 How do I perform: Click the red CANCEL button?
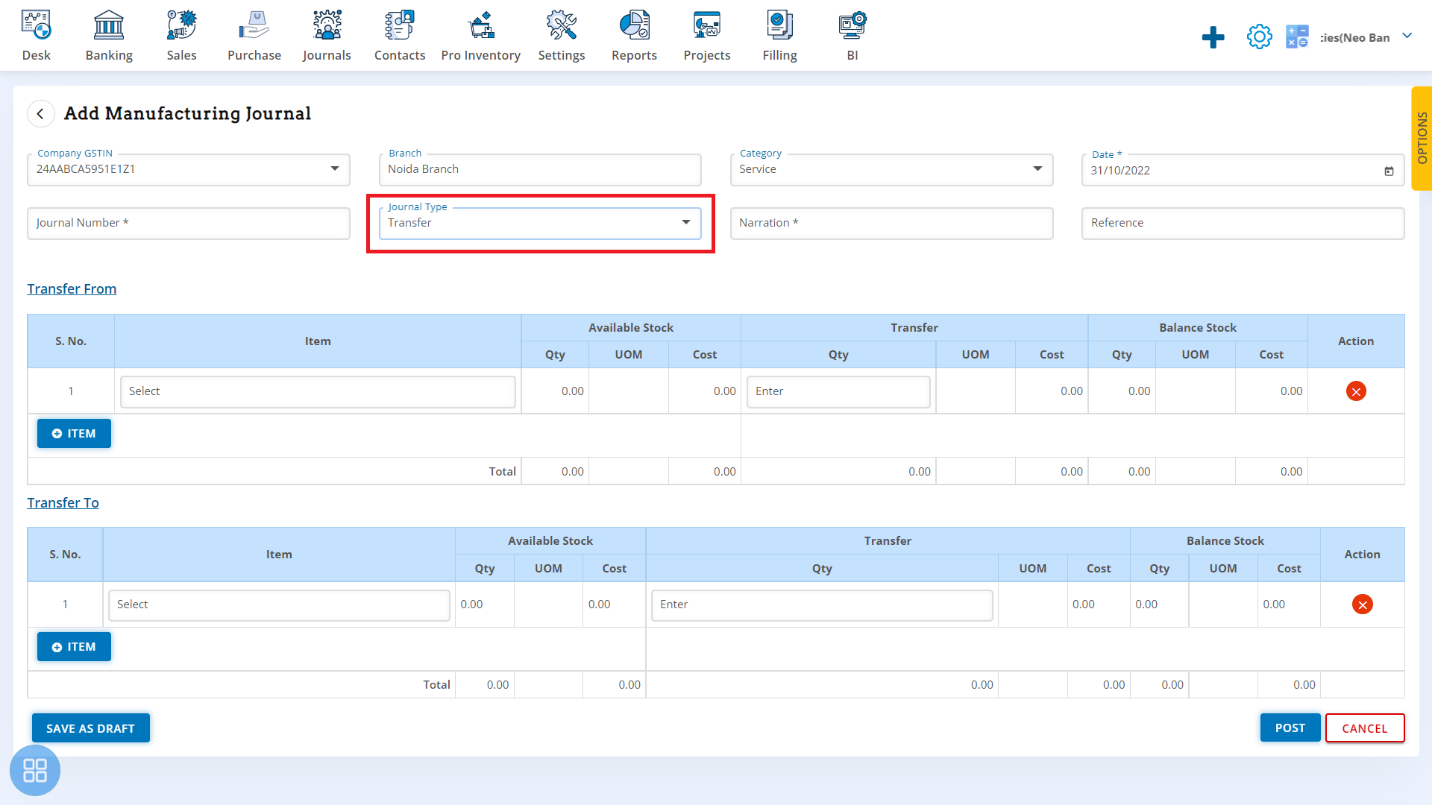[1365, 728]
